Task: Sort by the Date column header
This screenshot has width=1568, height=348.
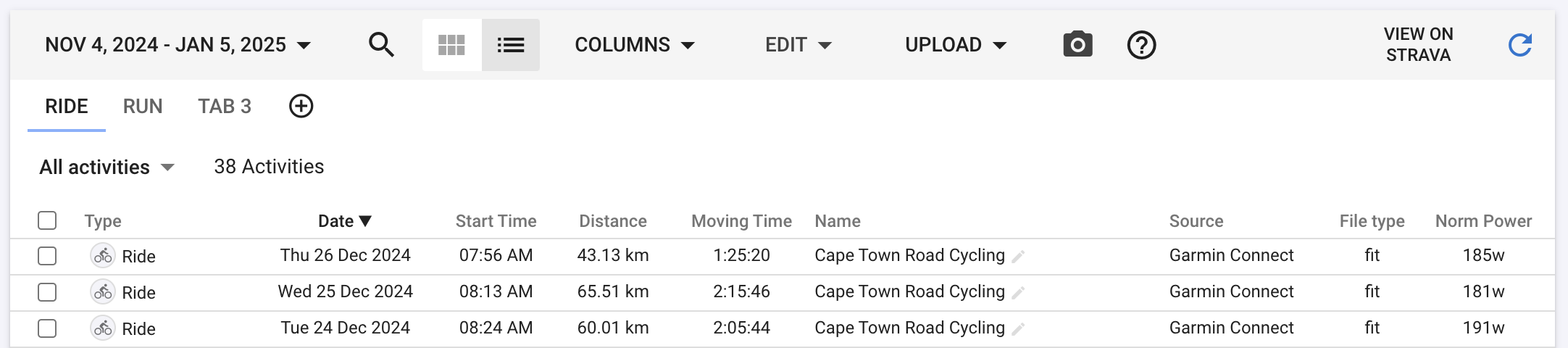Action: [345, 221]
